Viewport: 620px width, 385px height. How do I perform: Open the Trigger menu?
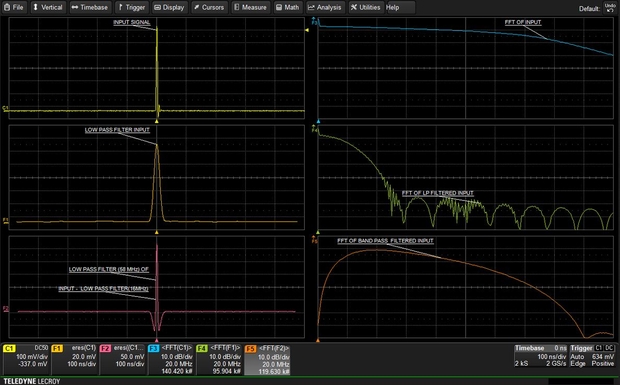tap(132, 7)
